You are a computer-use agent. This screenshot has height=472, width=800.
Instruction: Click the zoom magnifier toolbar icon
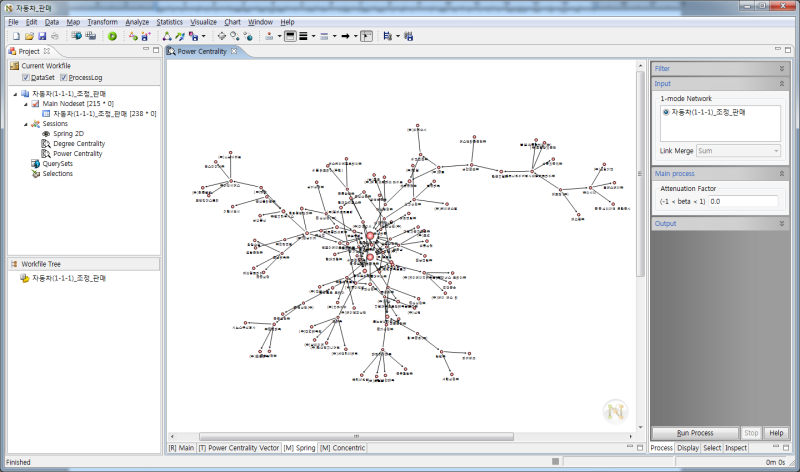(x=235, y=36)
